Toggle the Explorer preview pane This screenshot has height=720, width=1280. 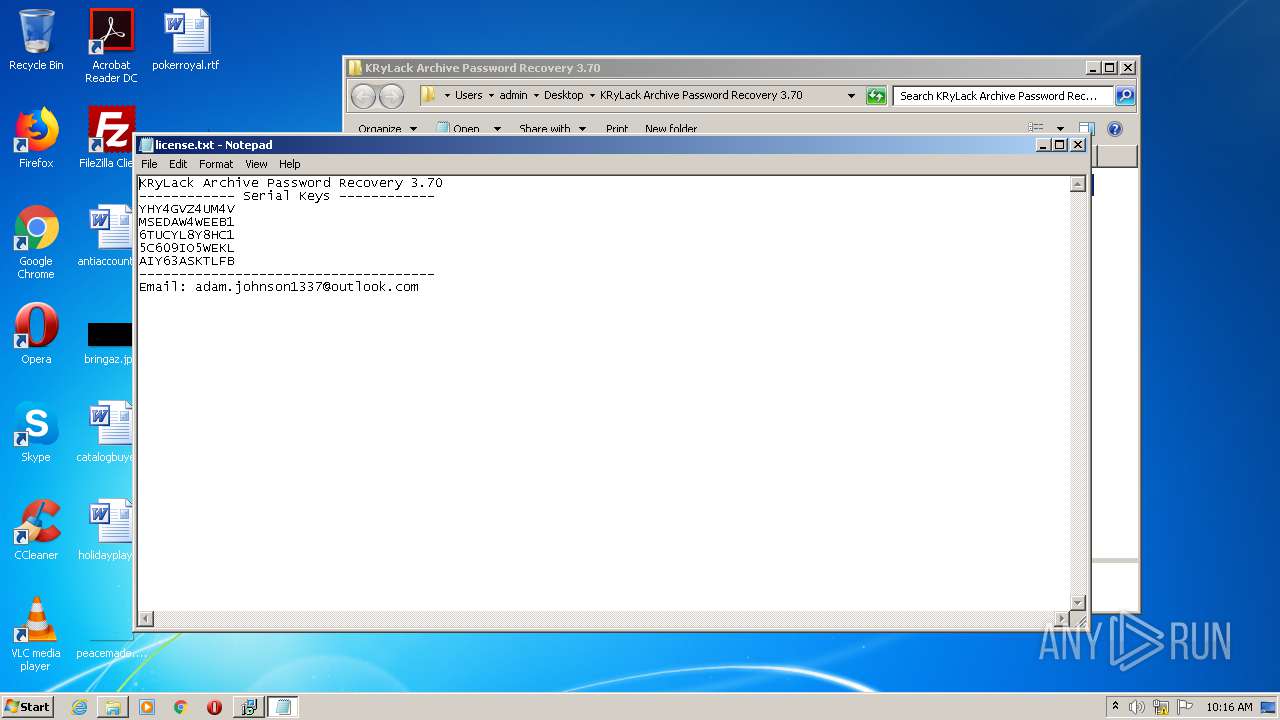point(1087,129)
